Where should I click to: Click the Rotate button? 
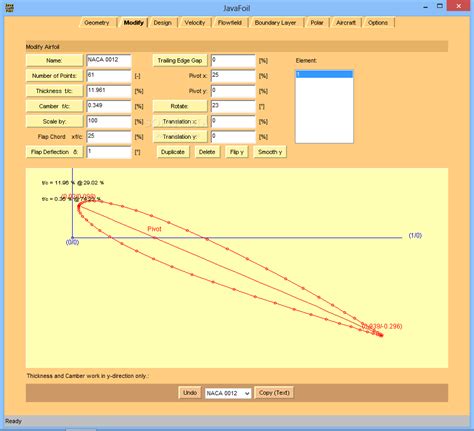point(180,106)
